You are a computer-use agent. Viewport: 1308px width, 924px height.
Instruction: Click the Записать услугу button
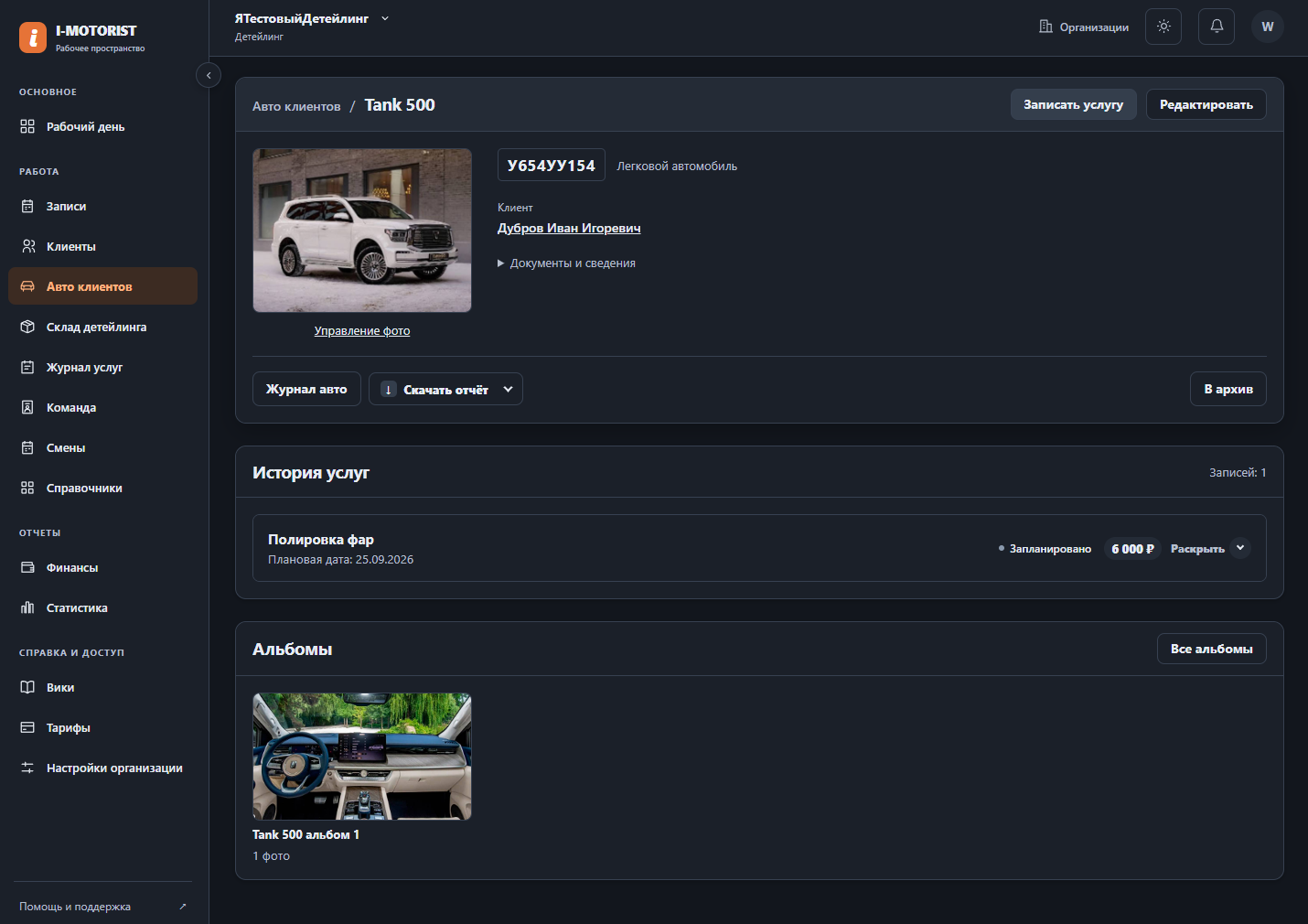pos(1073,104)
